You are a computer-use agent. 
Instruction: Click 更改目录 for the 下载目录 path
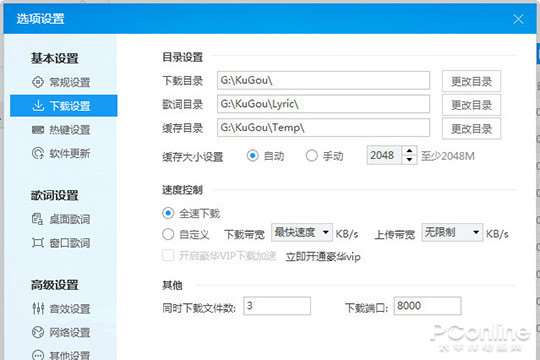pos(471,81)
